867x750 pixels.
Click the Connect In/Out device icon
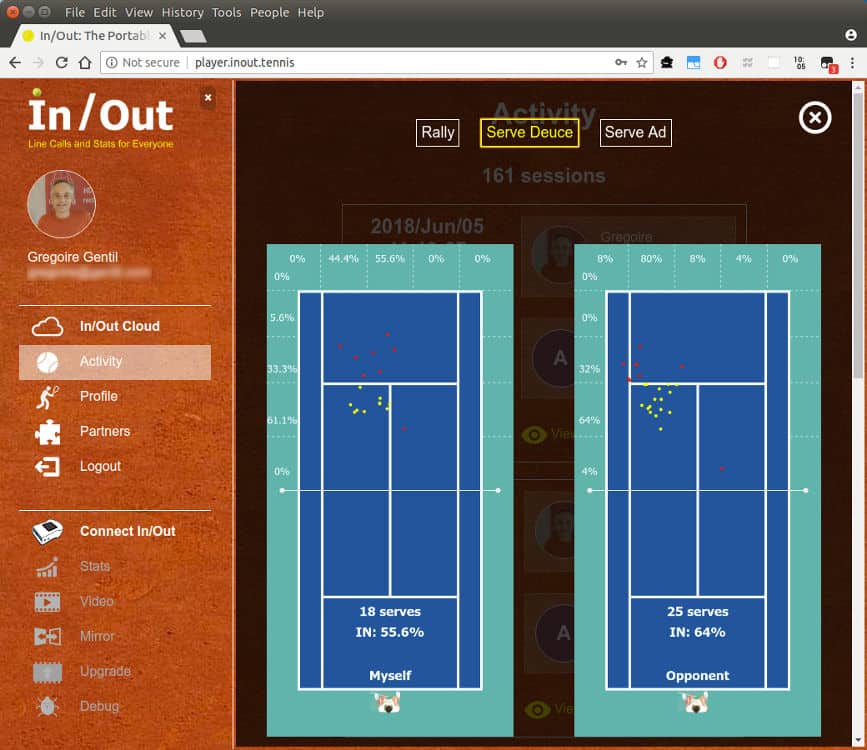[x=47, y=532]
